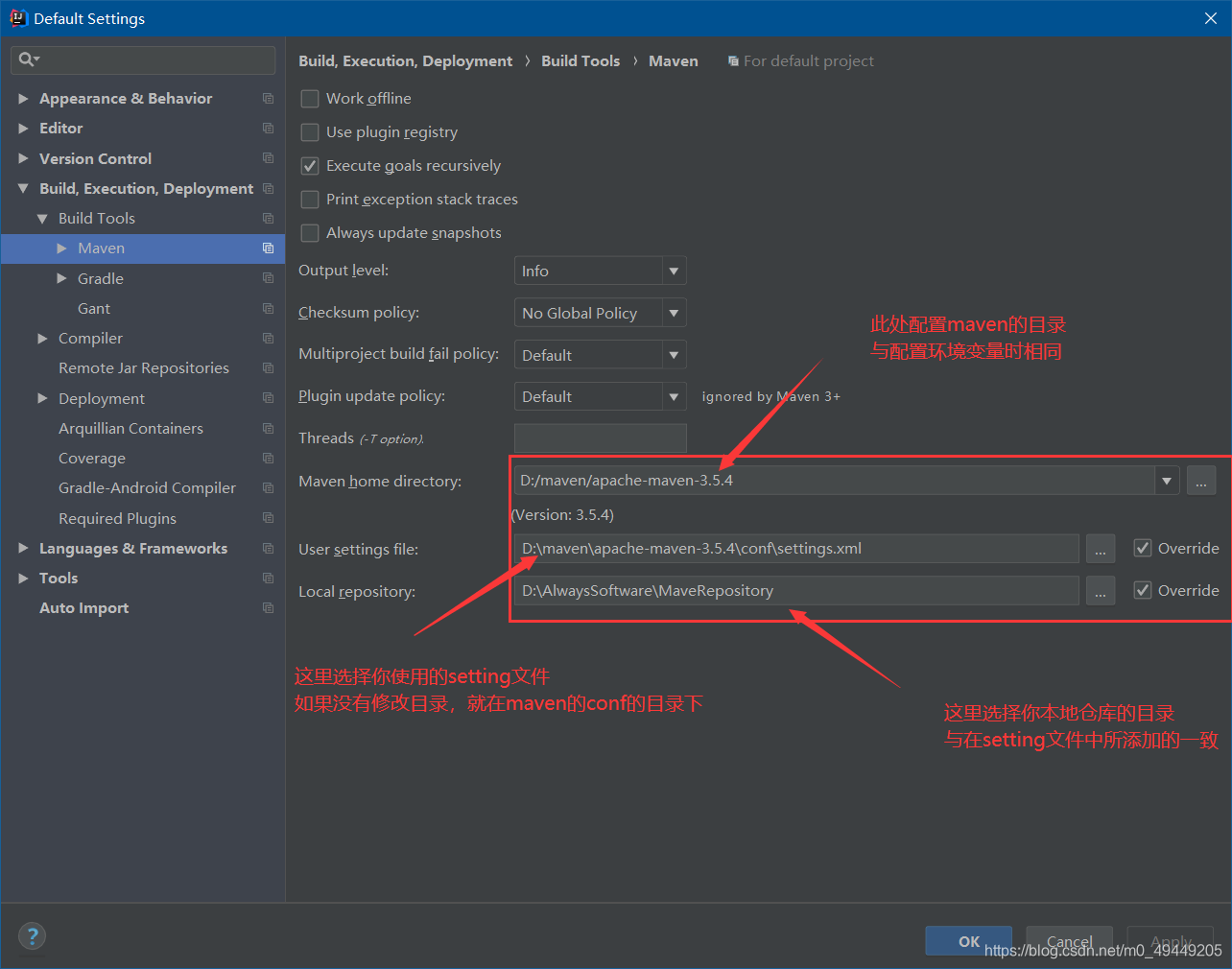Click the project-level icon beside Maven row

click(268, 248)
